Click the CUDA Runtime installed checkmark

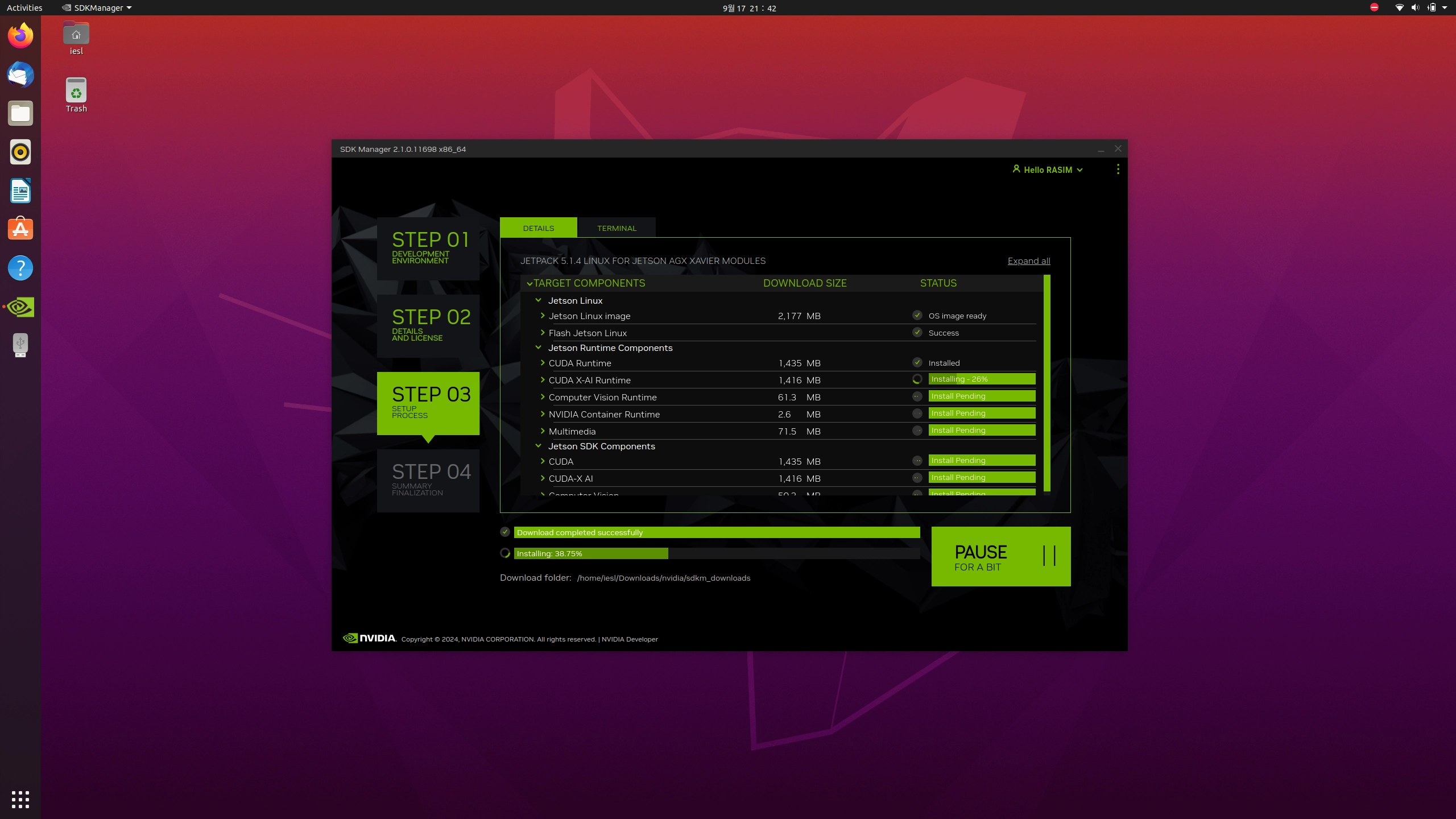[x=917, y=363]
